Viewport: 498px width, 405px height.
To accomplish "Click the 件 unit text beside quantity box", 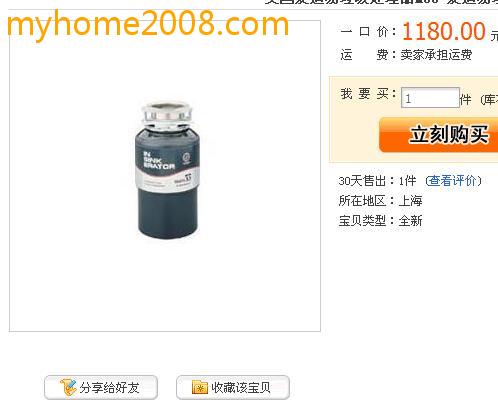I will point(465,99).
